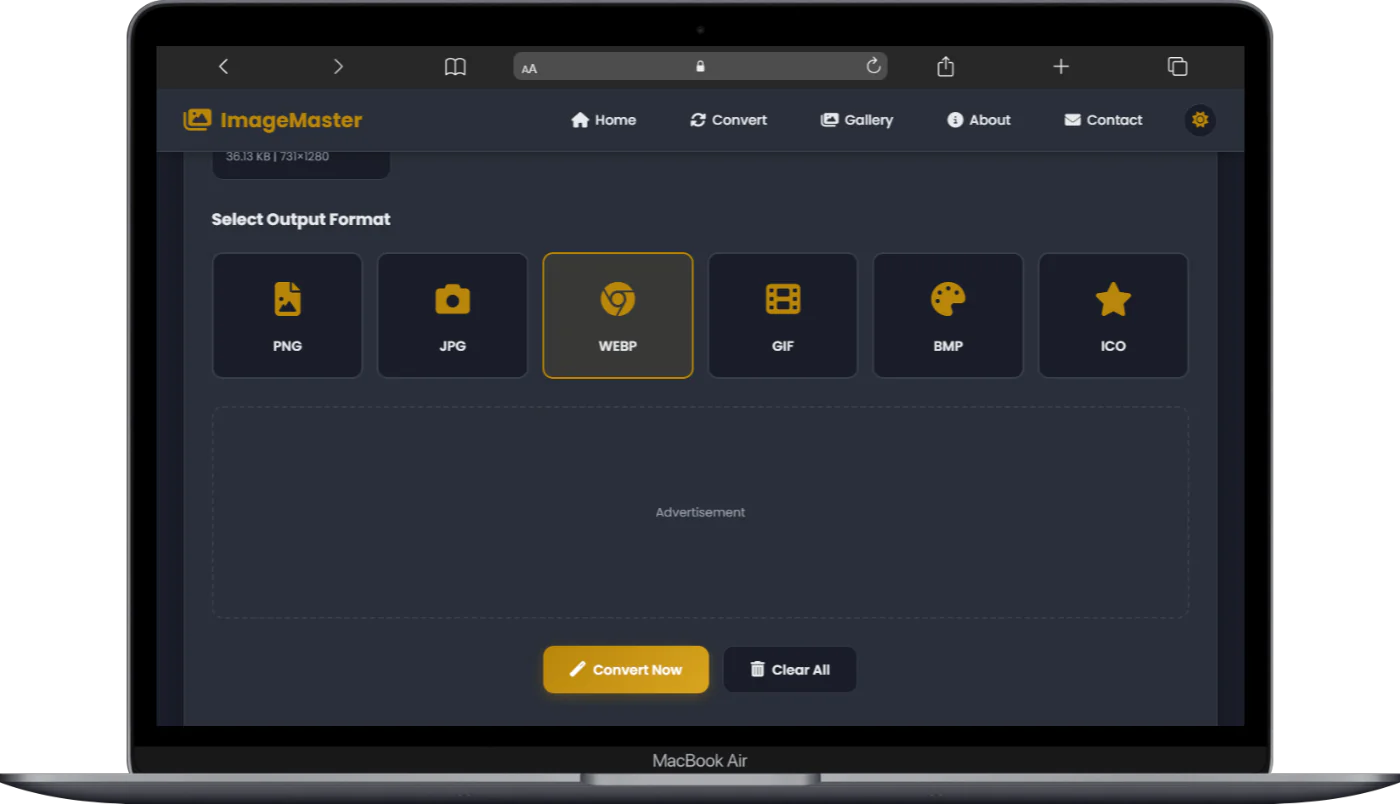The image size is (1400, 804).
Task: Toggle the light/dark theme sun button
Action: point(1200,120)
